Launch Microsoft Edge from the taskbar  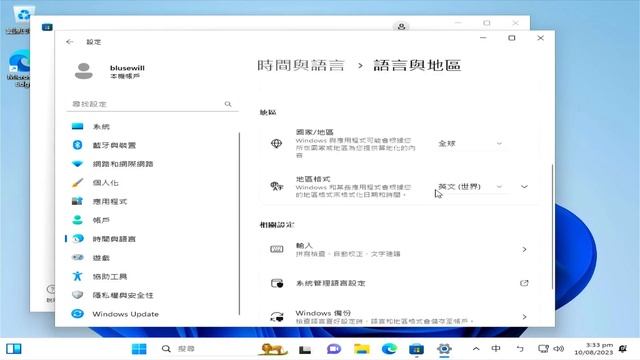click(x=389, y=349)
